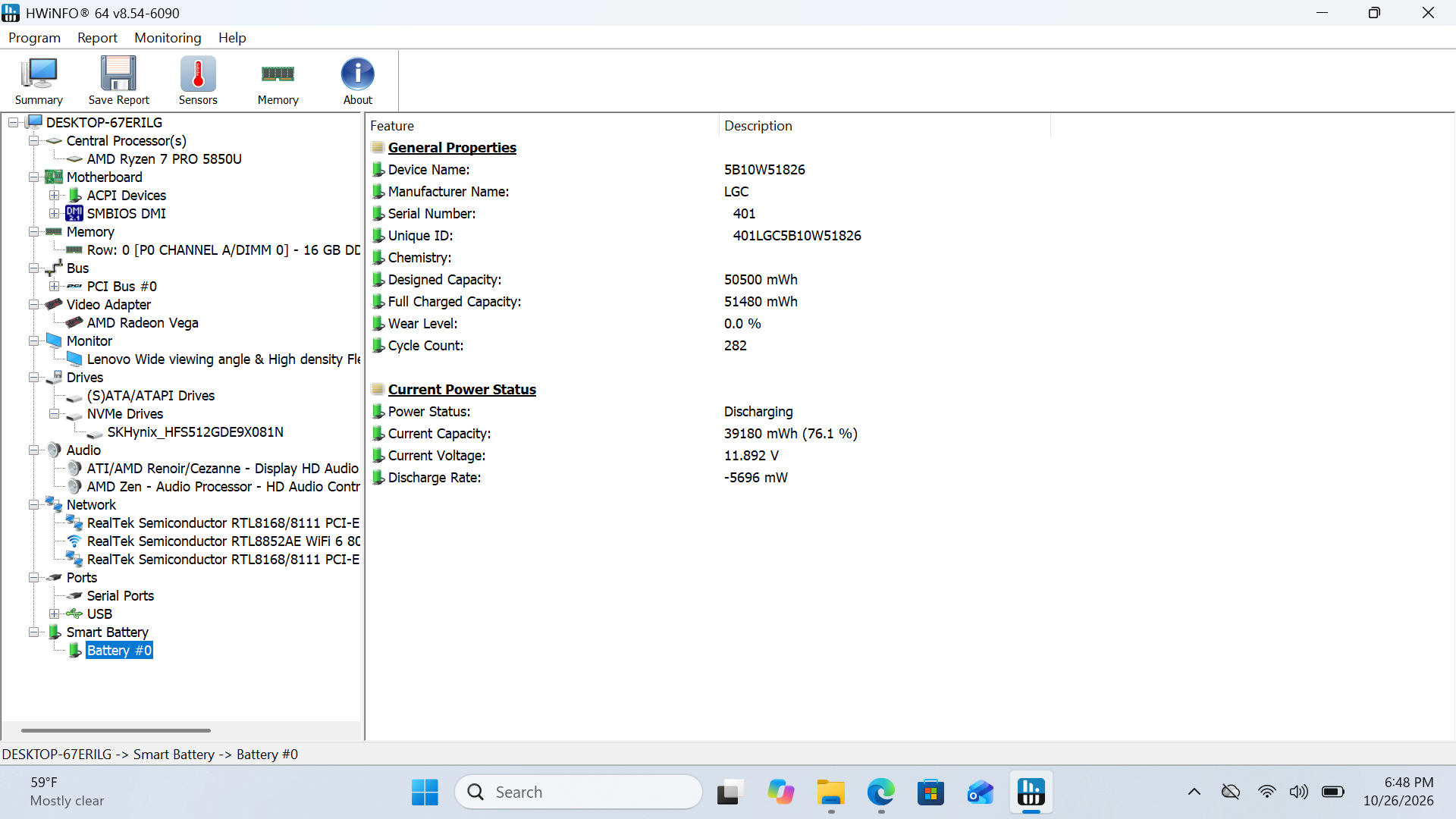This screenshot has height=819, width=1456.
Task: Show hidden tray icons chevron
Action: [x=1194, y=792]
